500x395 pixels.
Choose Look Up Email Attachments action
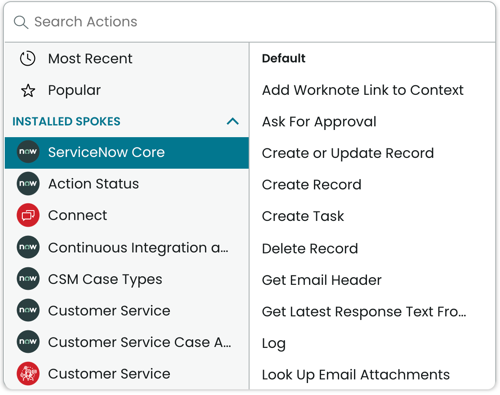[x=356, y=375]
